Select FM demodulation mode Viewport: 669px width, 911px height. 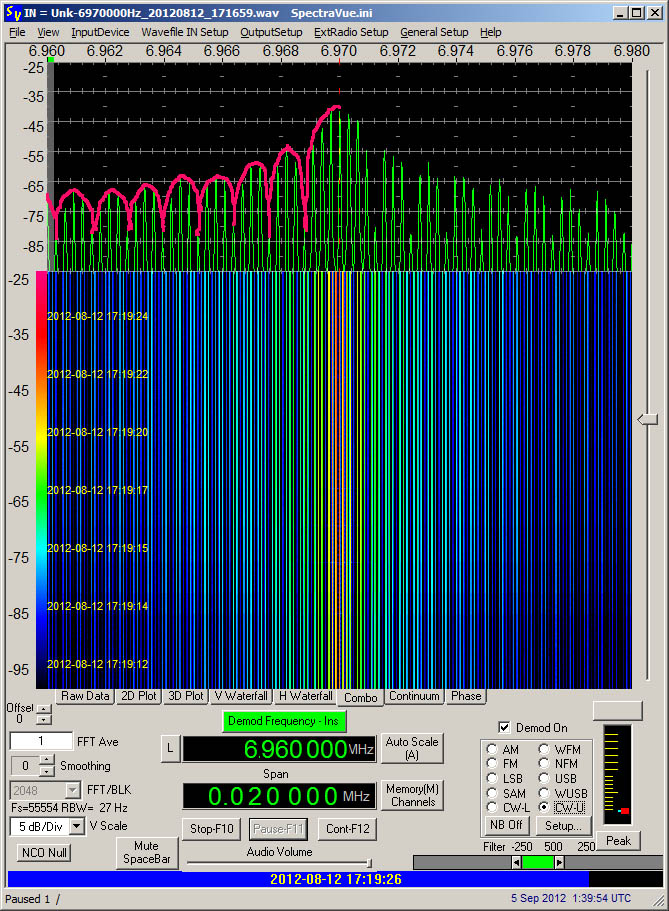[x=492, y=763]
